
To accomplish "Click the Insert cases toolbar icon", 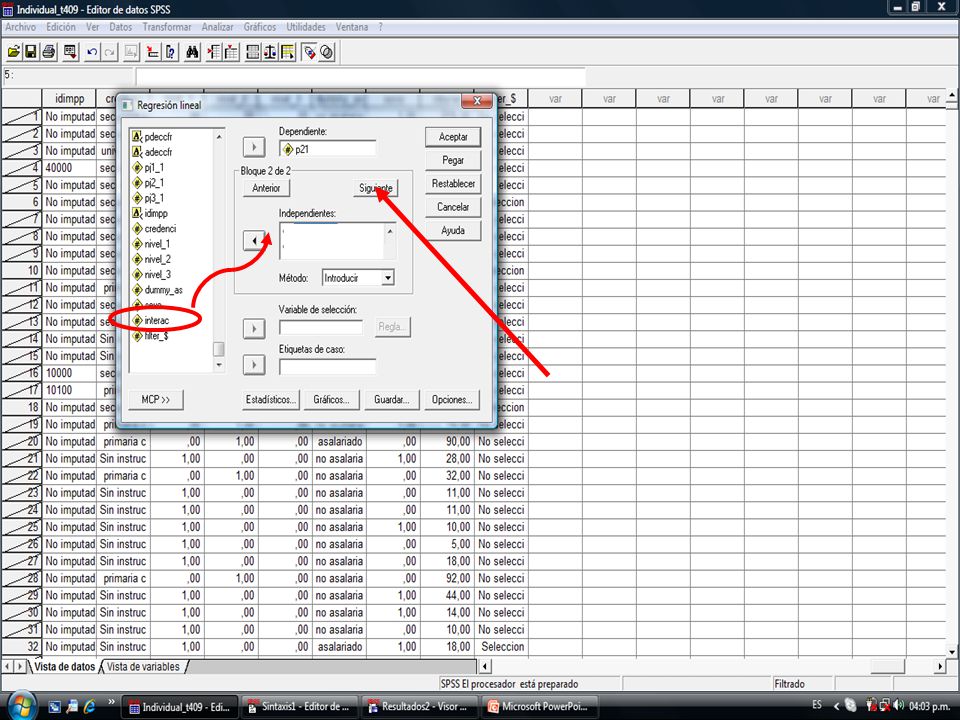I will (x=214, y=53).
